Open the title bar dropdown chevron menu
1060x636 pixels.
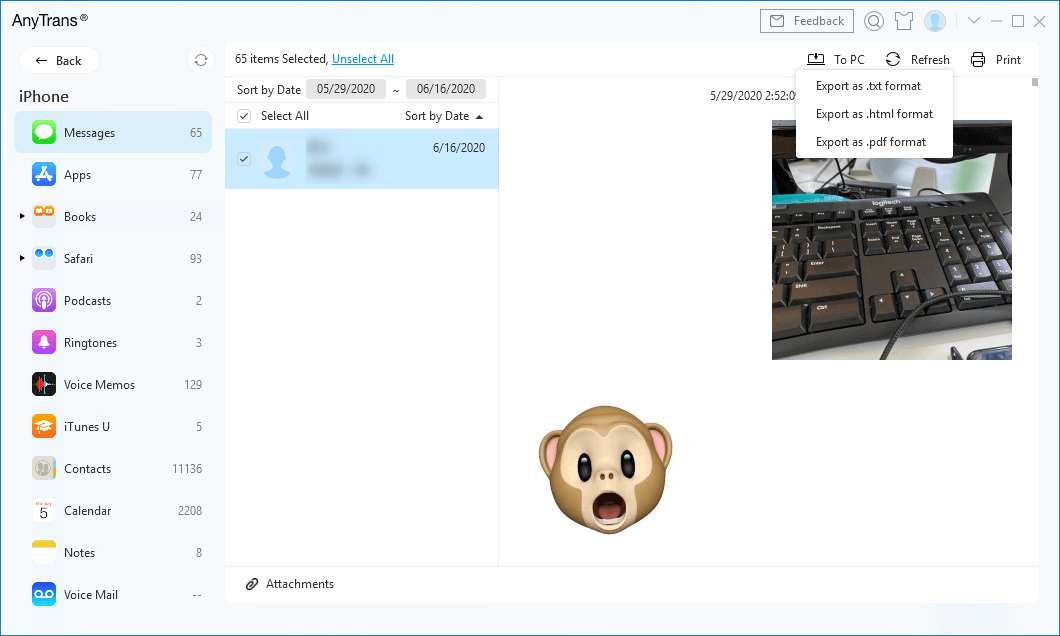click(973, 20)
